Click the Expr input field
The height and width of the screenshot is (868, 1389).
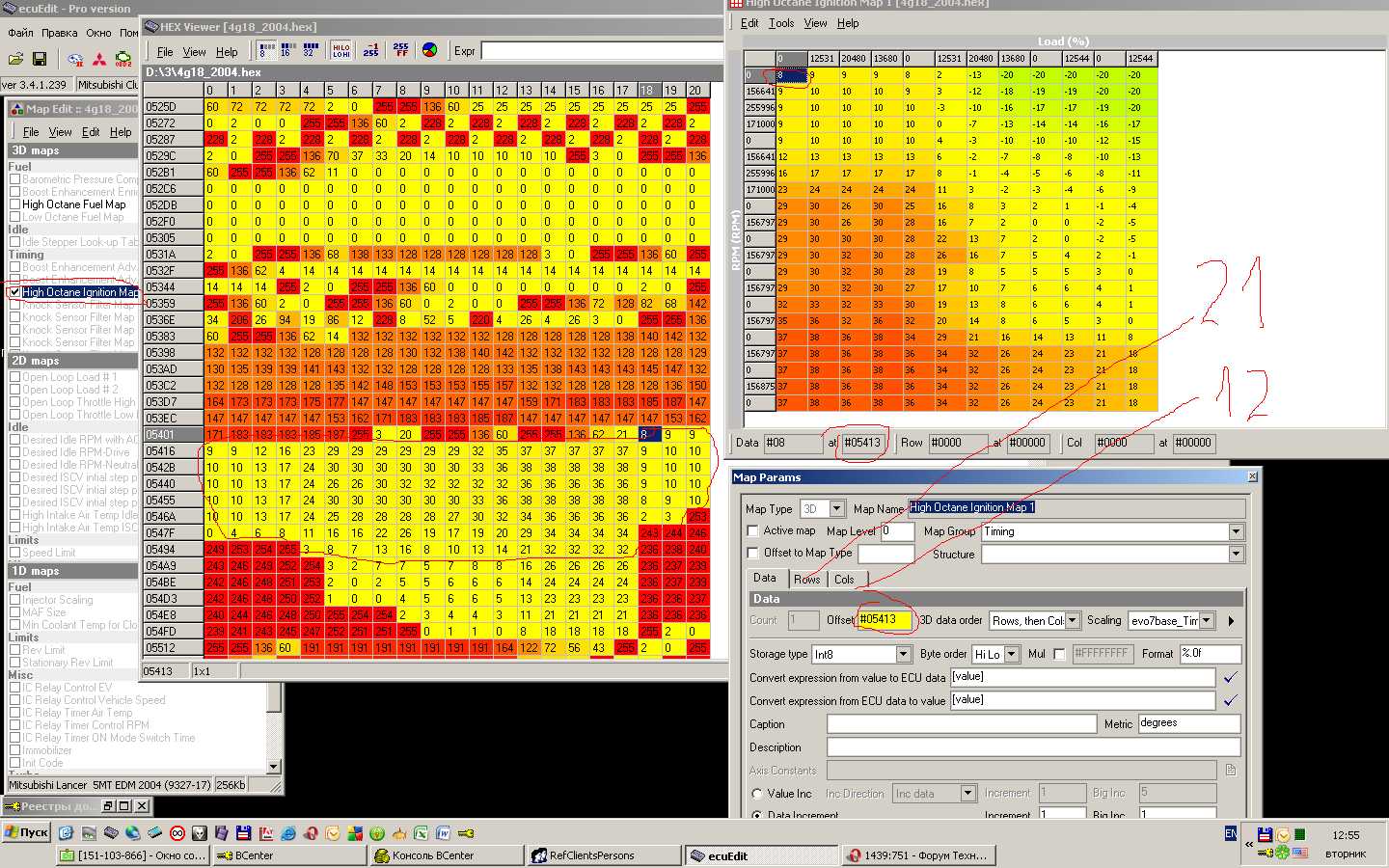click(x=600, y=50)
